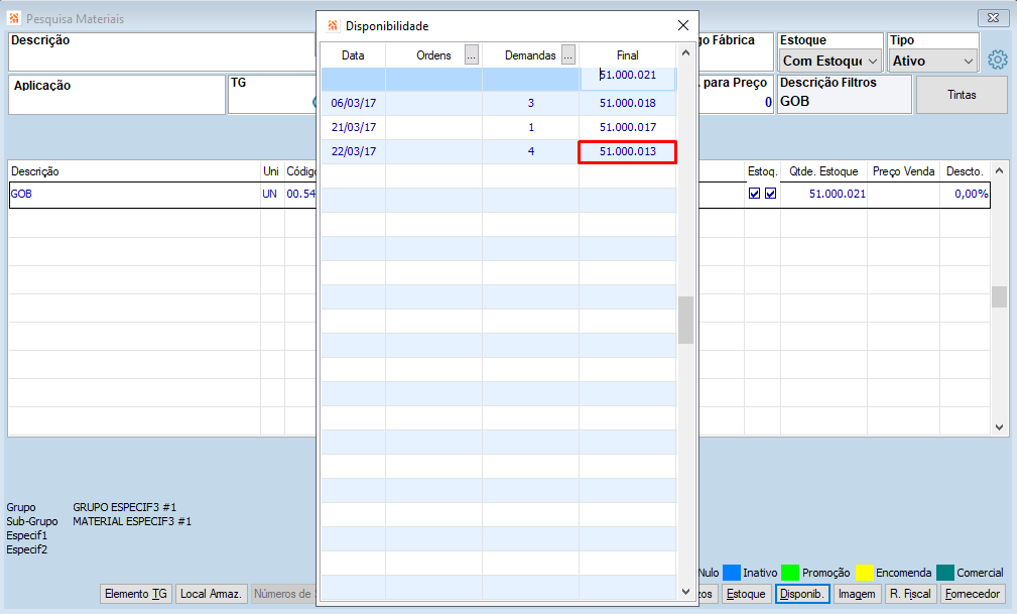Toggle first Estoq. checkbox in GOB row
The height and width of the screenshot is (614, 1017).
(754, 193)
